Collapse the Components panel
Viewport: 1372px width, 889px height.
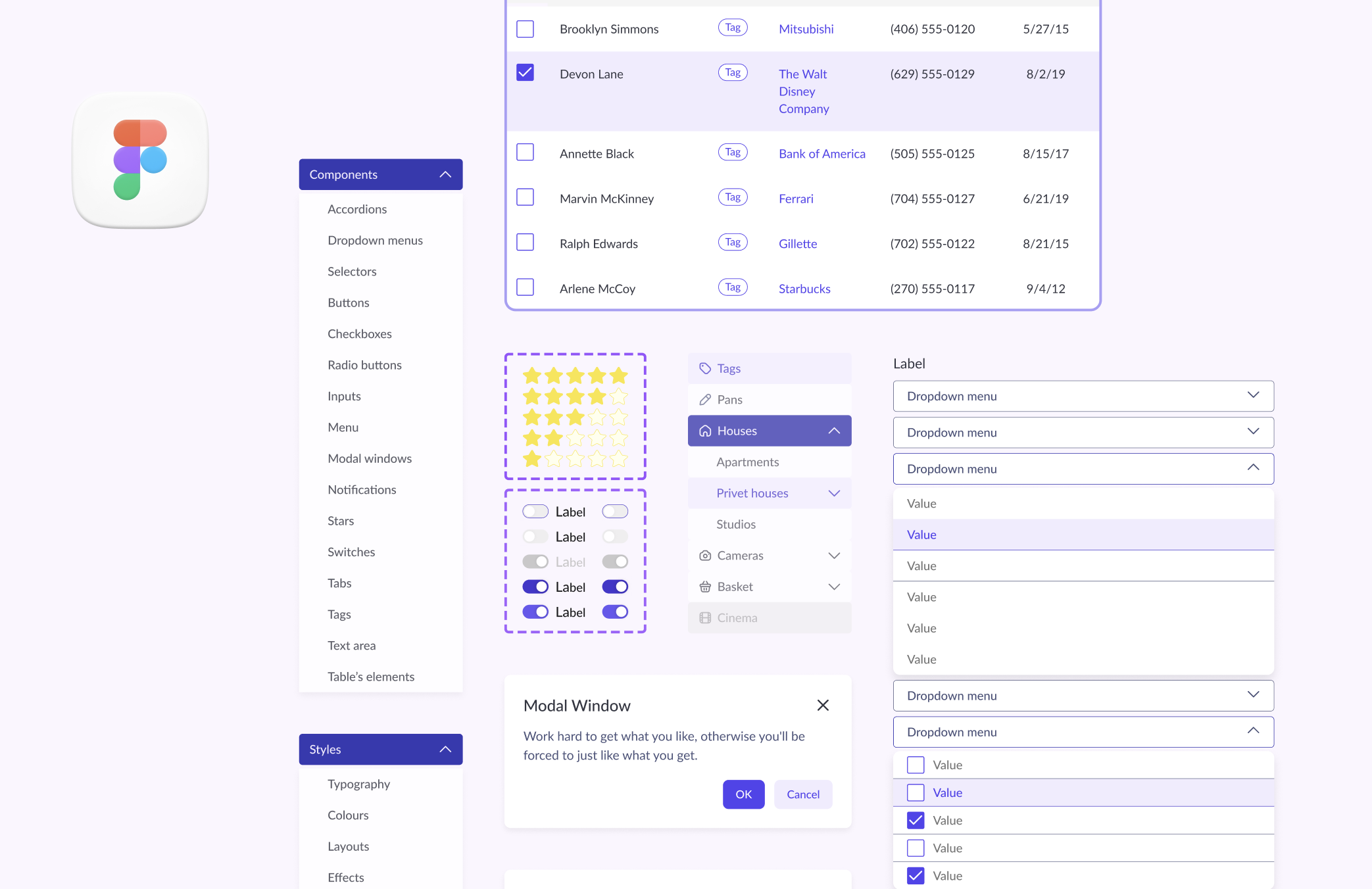click(445, 174)
